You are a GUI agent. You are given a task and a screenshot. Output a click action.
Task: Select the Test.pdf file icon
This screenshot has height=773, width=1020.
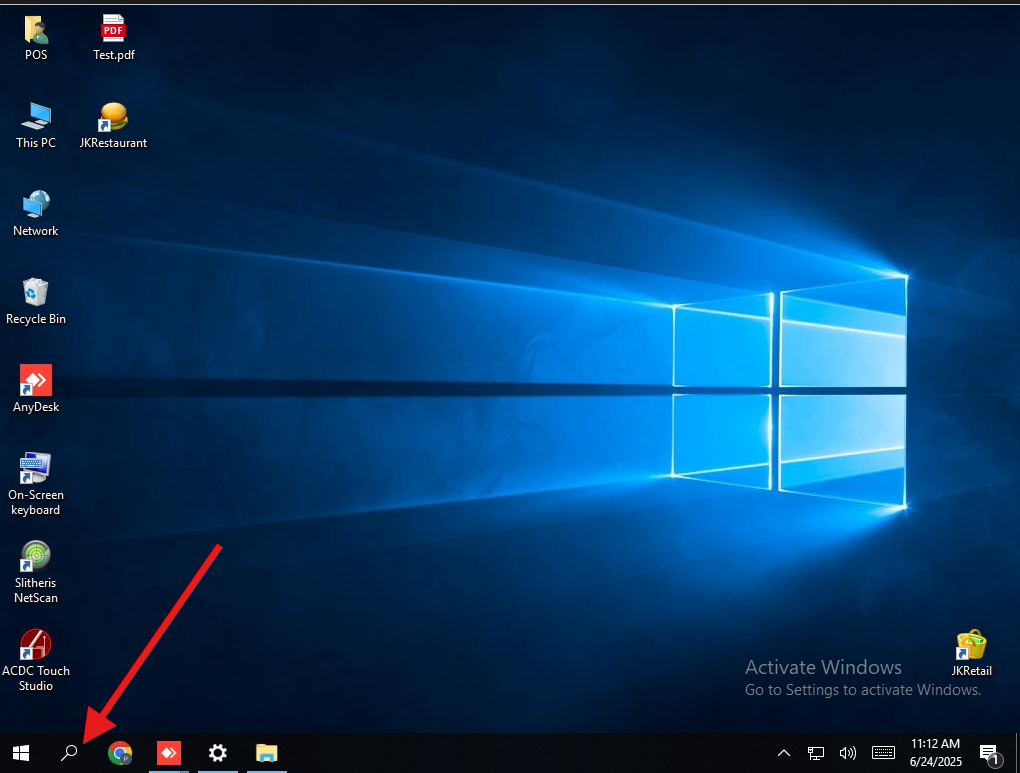[113, 30]
